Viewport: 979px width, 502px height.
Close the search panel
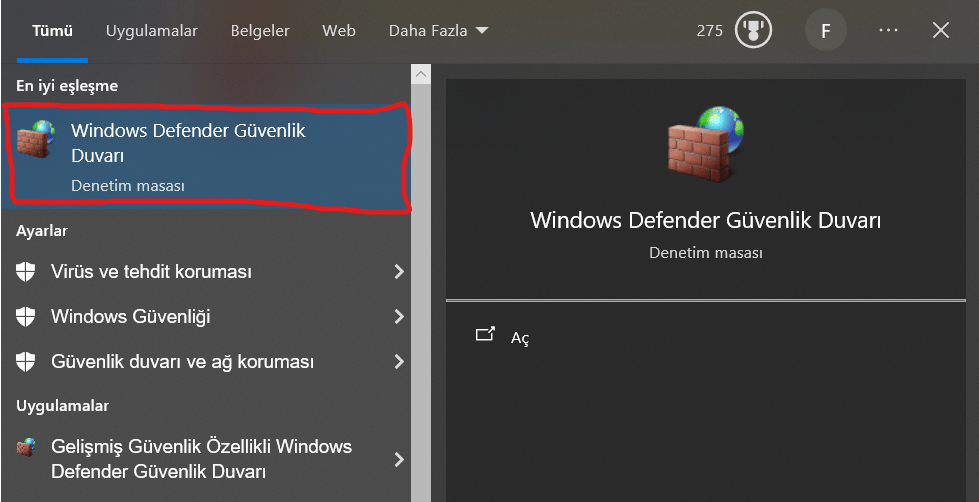[x=941, y=30]
